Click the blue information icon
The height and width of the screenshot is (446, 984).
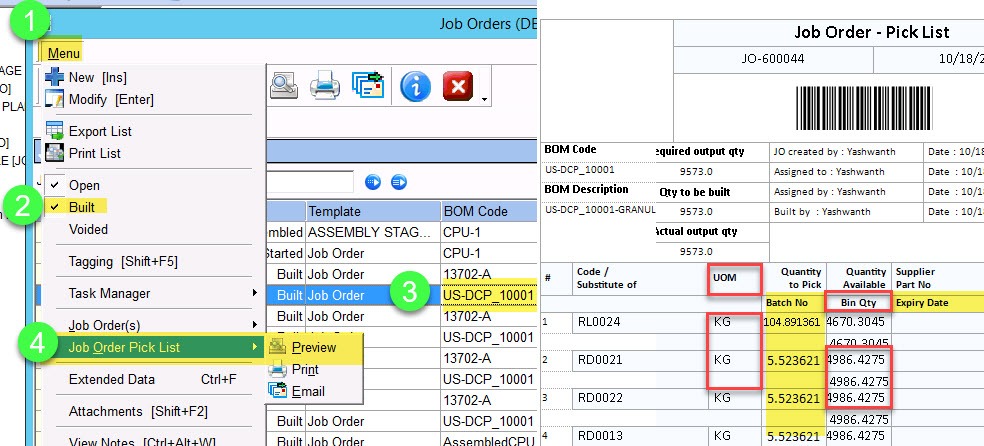click(415, 87)
